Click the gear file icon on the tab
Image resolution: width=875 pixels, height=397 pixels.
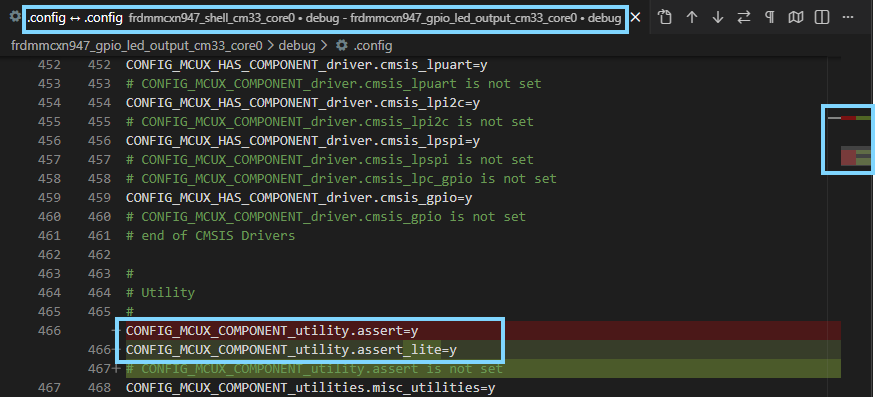click(x=15, y=17)
